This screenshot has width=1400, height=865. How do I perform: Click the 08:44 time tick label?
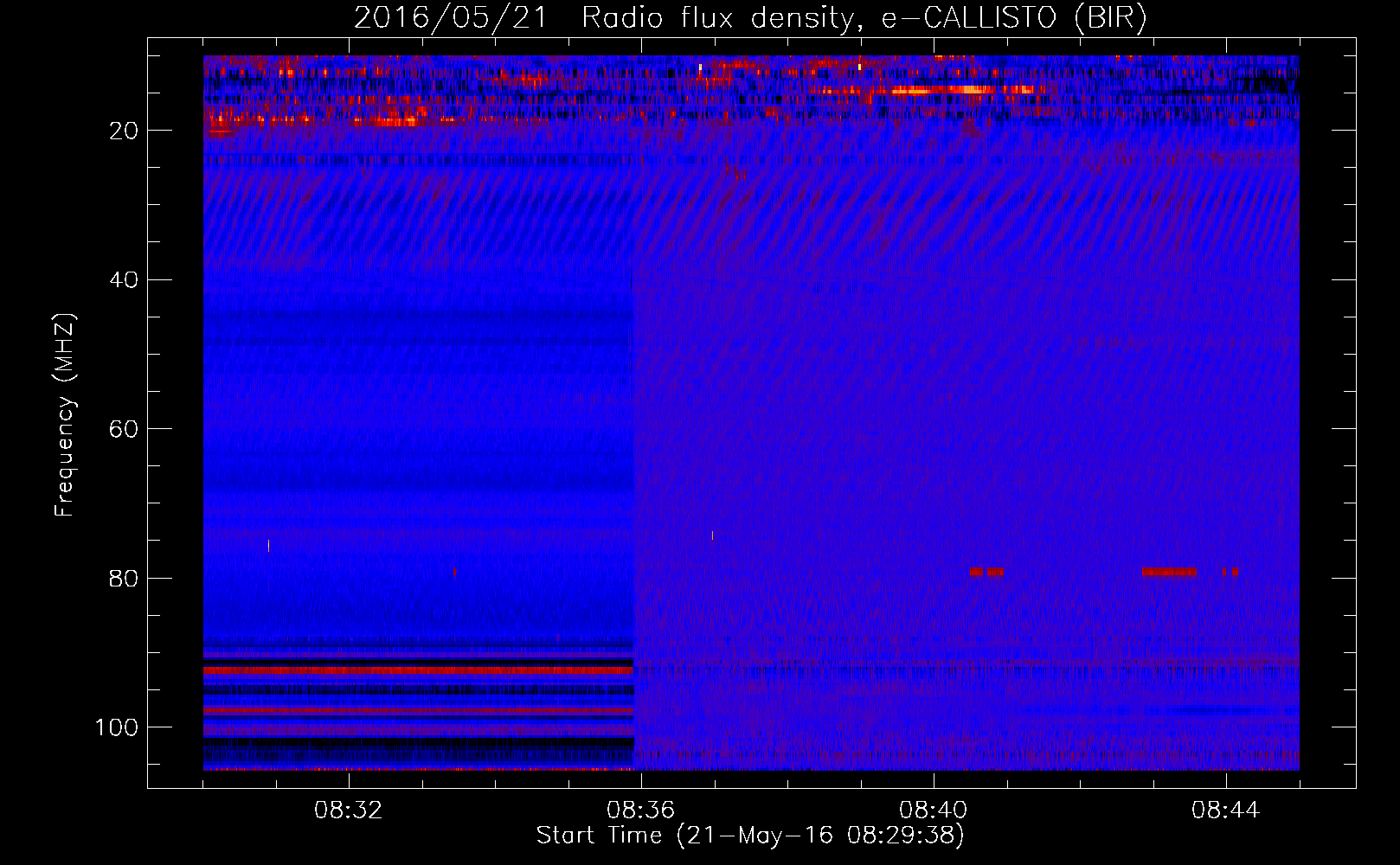click(1226, 811)
